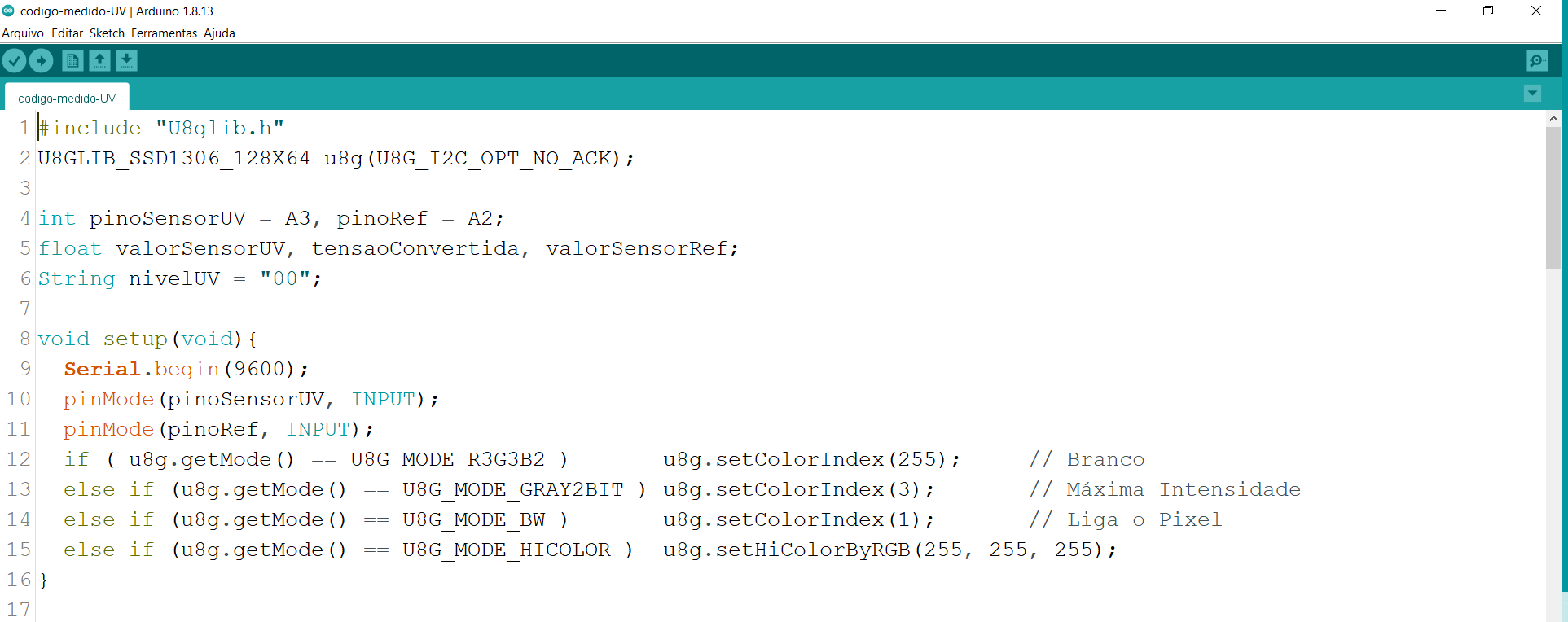Screen dimensions: 1568x622
Task: Click the Arduino logo in the title bar
Action: 9,11
